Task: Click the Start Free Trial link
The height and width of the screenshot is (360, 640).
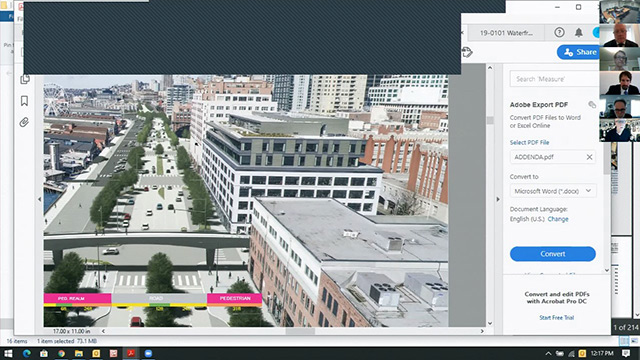Action: 557,318
